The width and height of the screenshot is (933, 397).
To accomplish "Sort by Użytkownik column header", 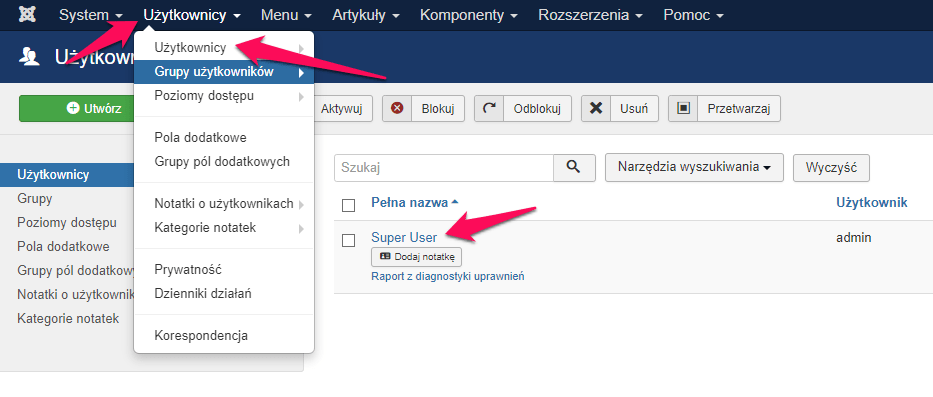I will [872, 202].
